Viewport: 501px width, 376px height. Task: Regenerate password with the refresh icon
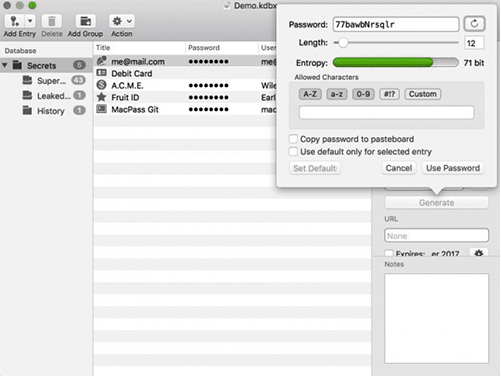point(474,24)
